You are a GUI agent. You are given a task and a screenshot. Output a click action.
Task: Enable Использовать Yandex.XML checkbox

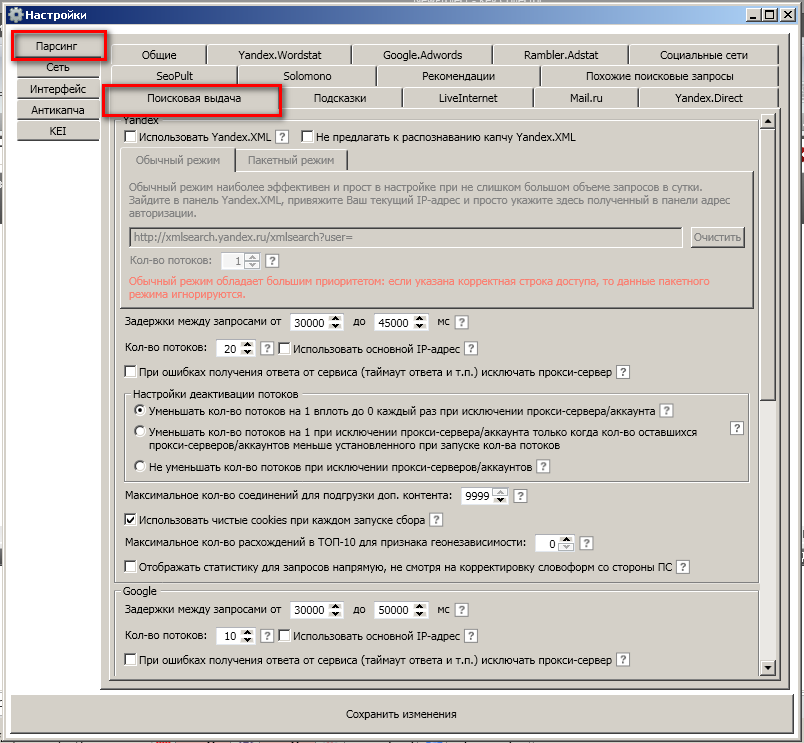[x=130, y=136]
